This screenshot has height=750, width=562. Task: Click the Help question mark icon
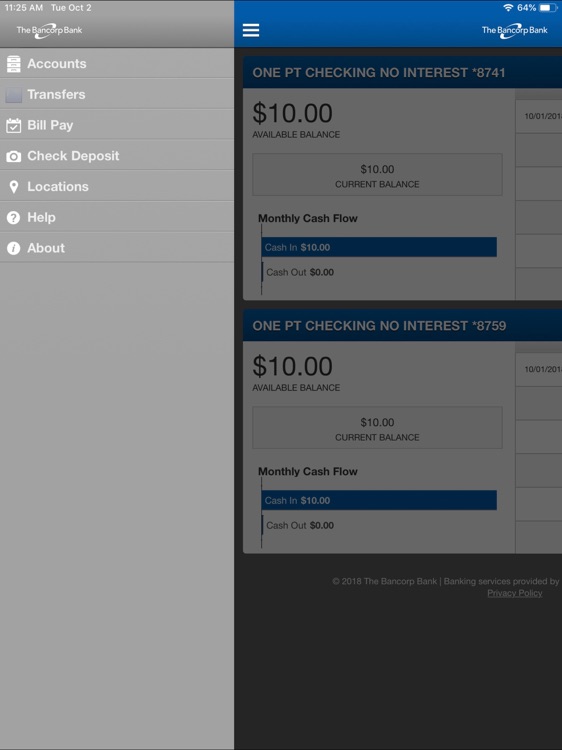pos(13,218)
